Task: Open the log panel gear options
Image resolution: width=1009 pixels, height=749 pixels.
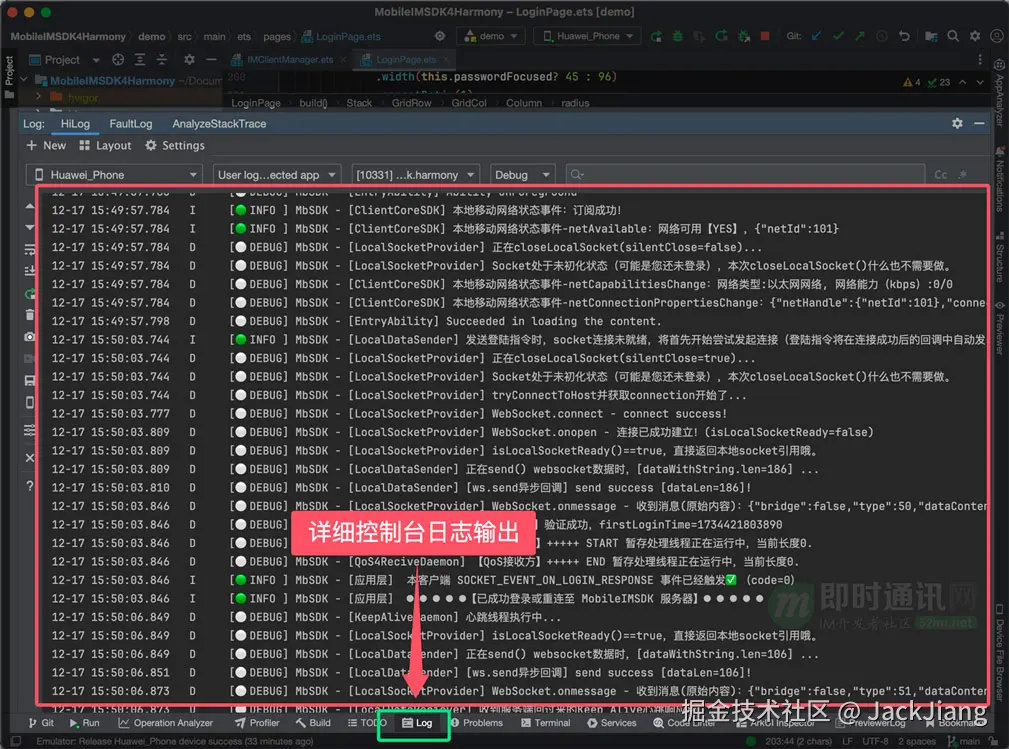Action: [957, 123]
